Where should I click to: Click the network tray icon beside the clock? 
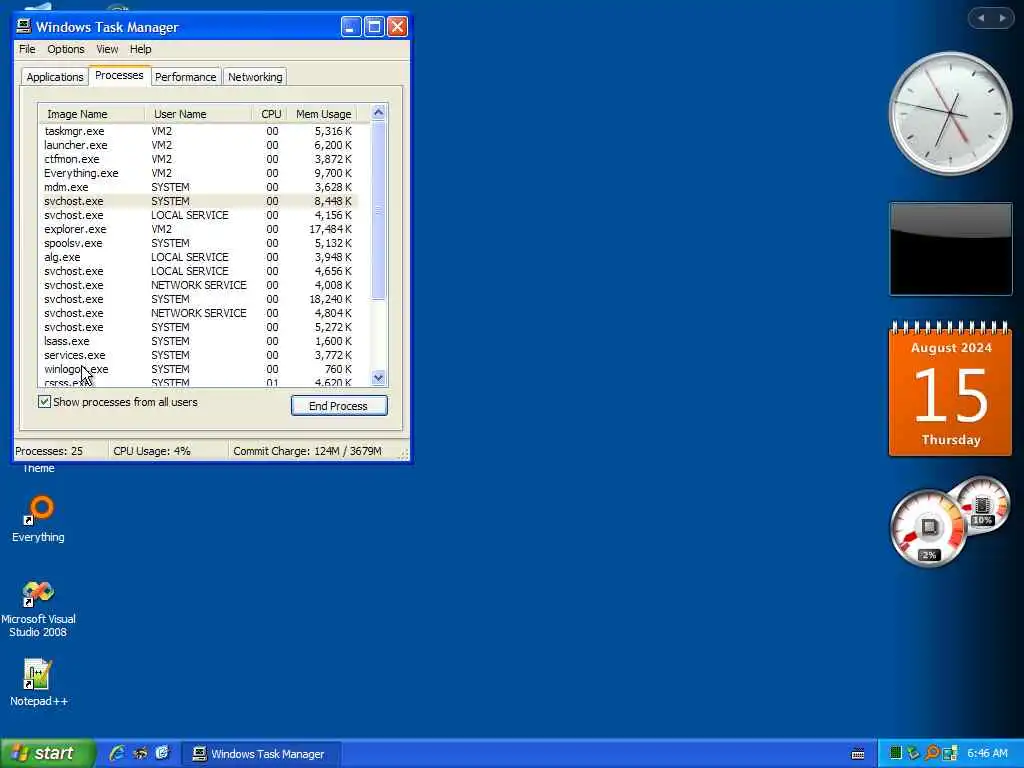click(x=950, y=753)
